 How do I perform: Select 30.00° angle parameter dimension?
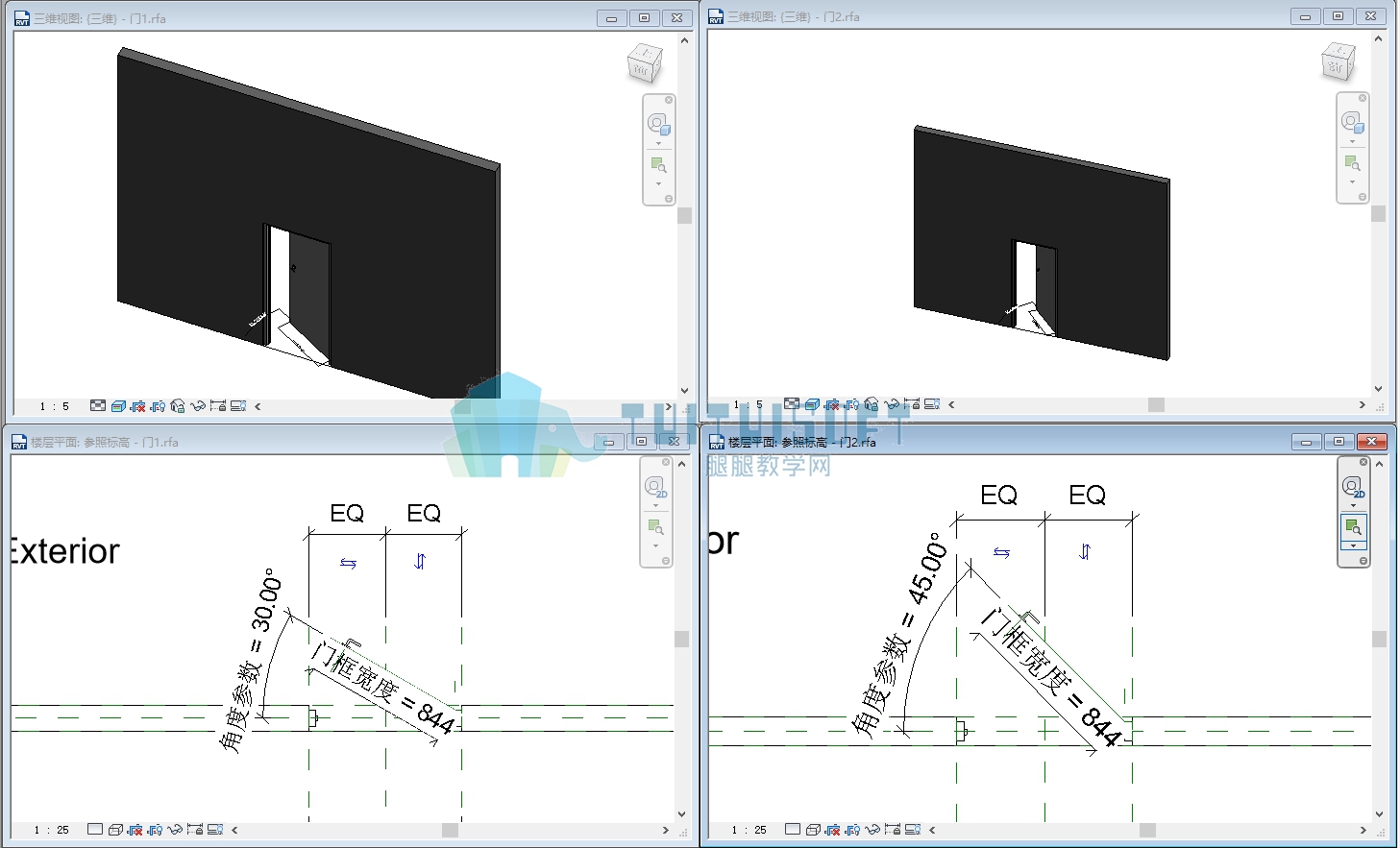click(252, 661)
